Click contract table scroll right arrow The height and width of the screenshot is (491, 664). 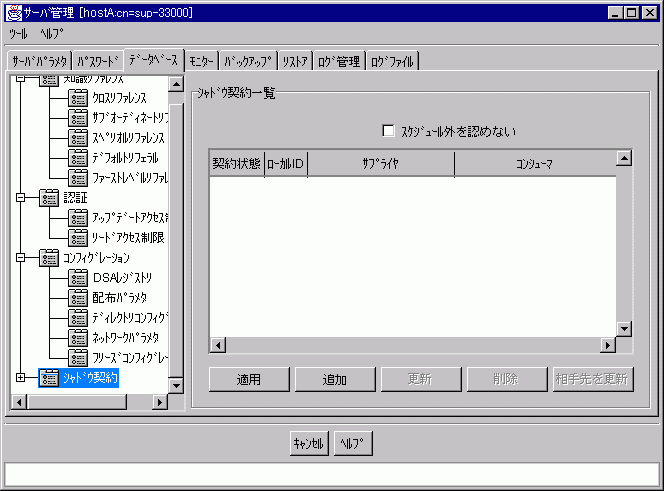tap(608, 345)
